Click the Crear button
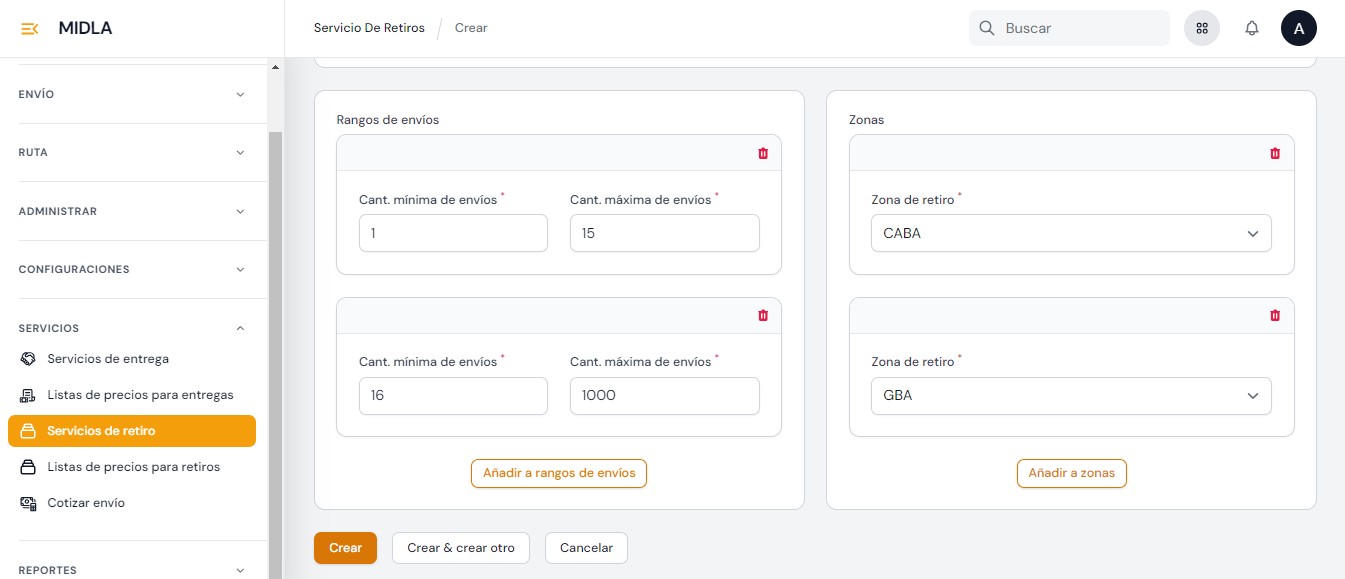Viewport: 1345px width, 579px height. point(345,548)
